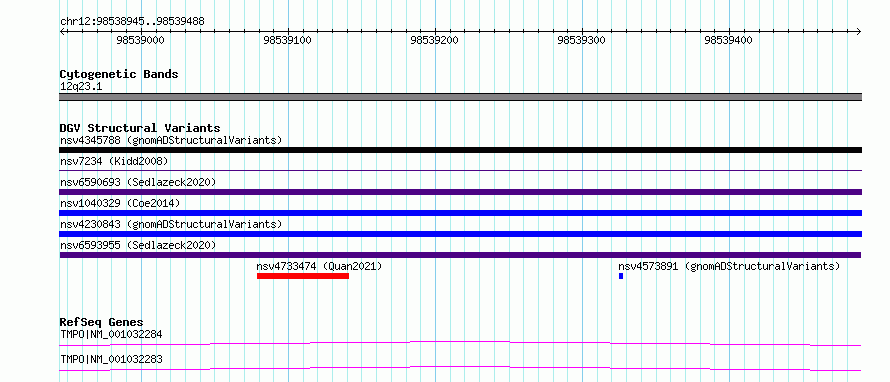Open the TMPO|NM_001032284 transcript label
The image size is (890, 382).
111,334
